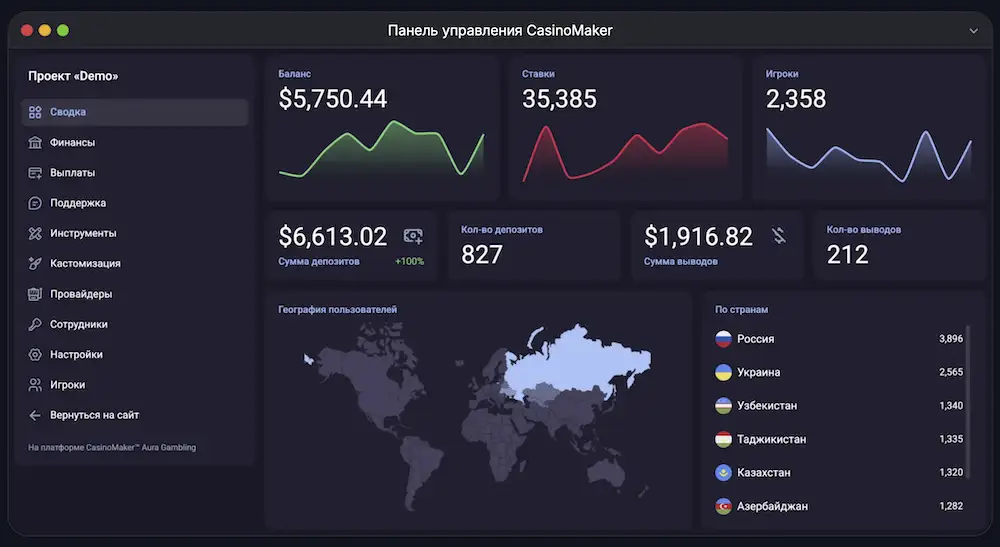Click the withdrawal icon beside $1,916.82
Image resolution: width=1000 pixels, height=547 pixels.
[x=779, y=236]
